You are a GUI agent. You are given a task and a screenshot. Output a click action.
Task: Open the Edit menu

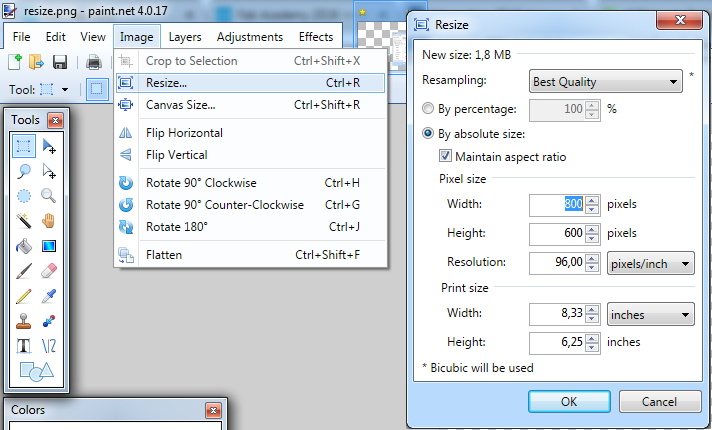point(55,37)
